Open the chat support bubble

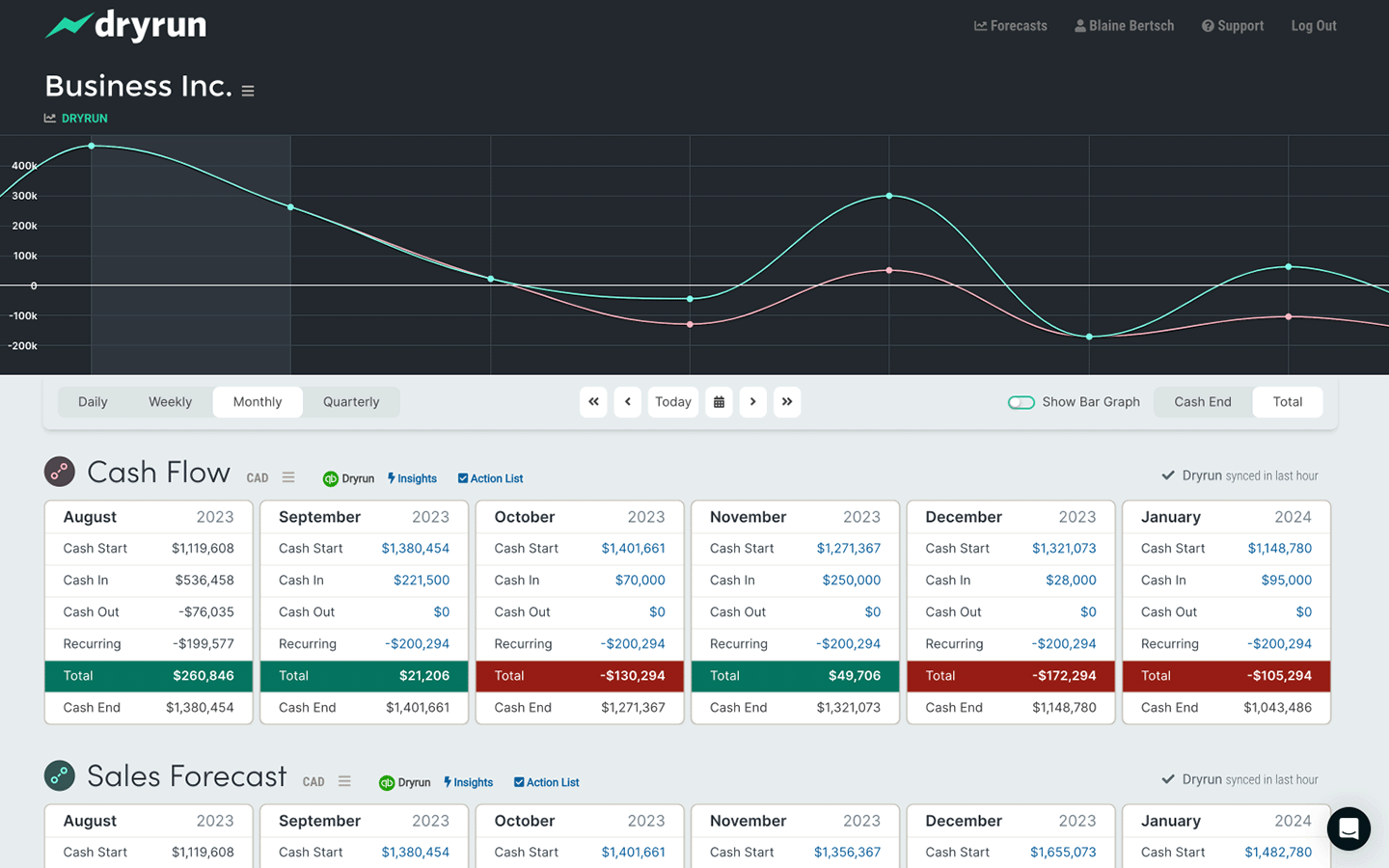1348,828
